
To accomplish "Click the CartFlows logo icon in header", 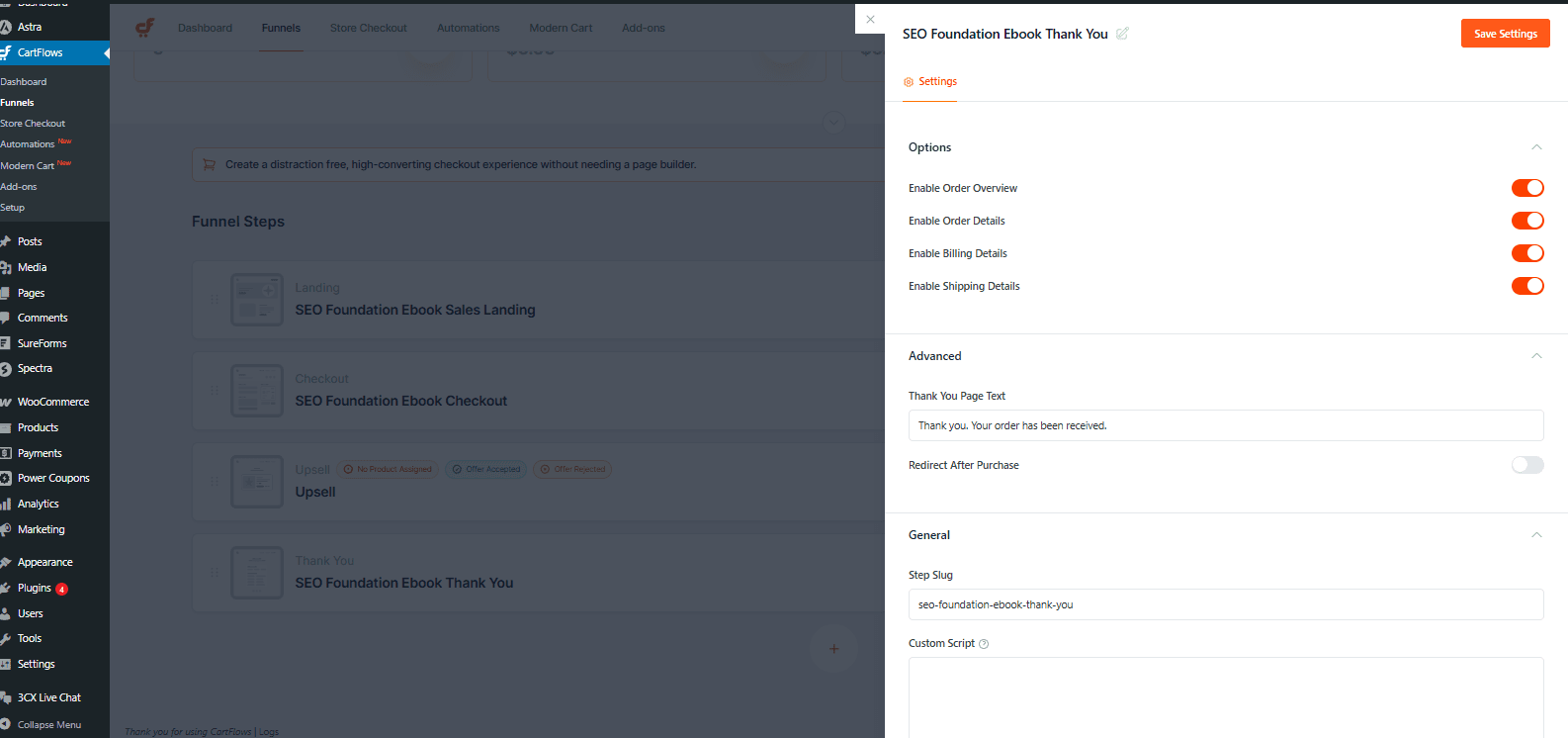I will tap(145, 28).
